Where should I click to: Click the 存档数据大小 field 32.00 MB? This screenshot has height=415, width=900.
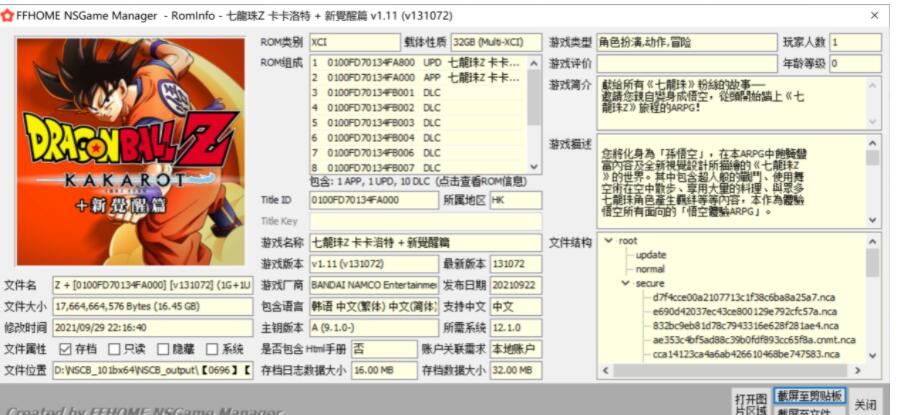click(515, 370)
